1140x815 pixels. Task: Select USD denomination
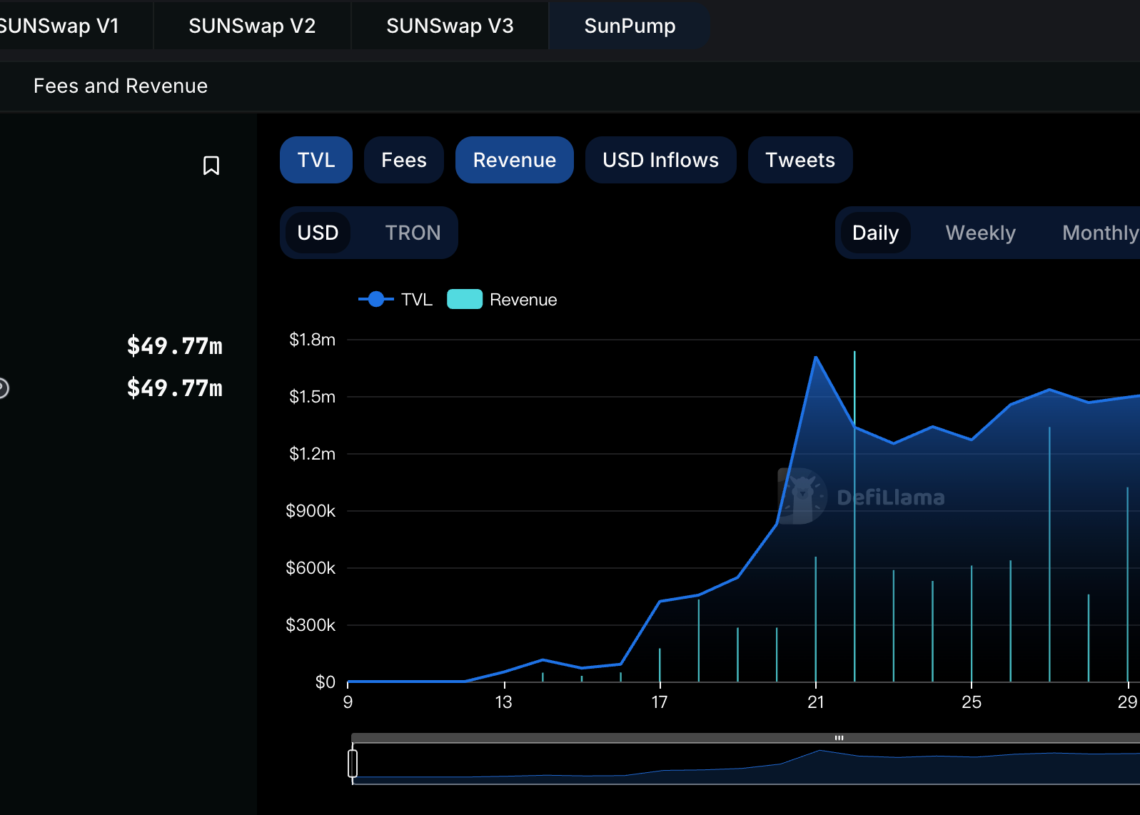[318, 233]
